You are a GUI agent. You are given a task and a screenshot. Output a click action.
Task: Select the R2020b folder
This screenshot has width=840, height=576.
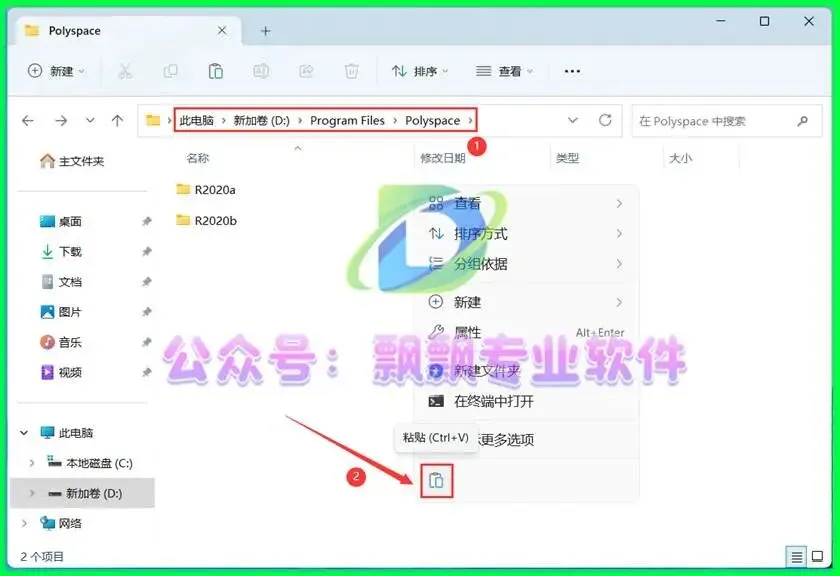click(x=207, y=220)
